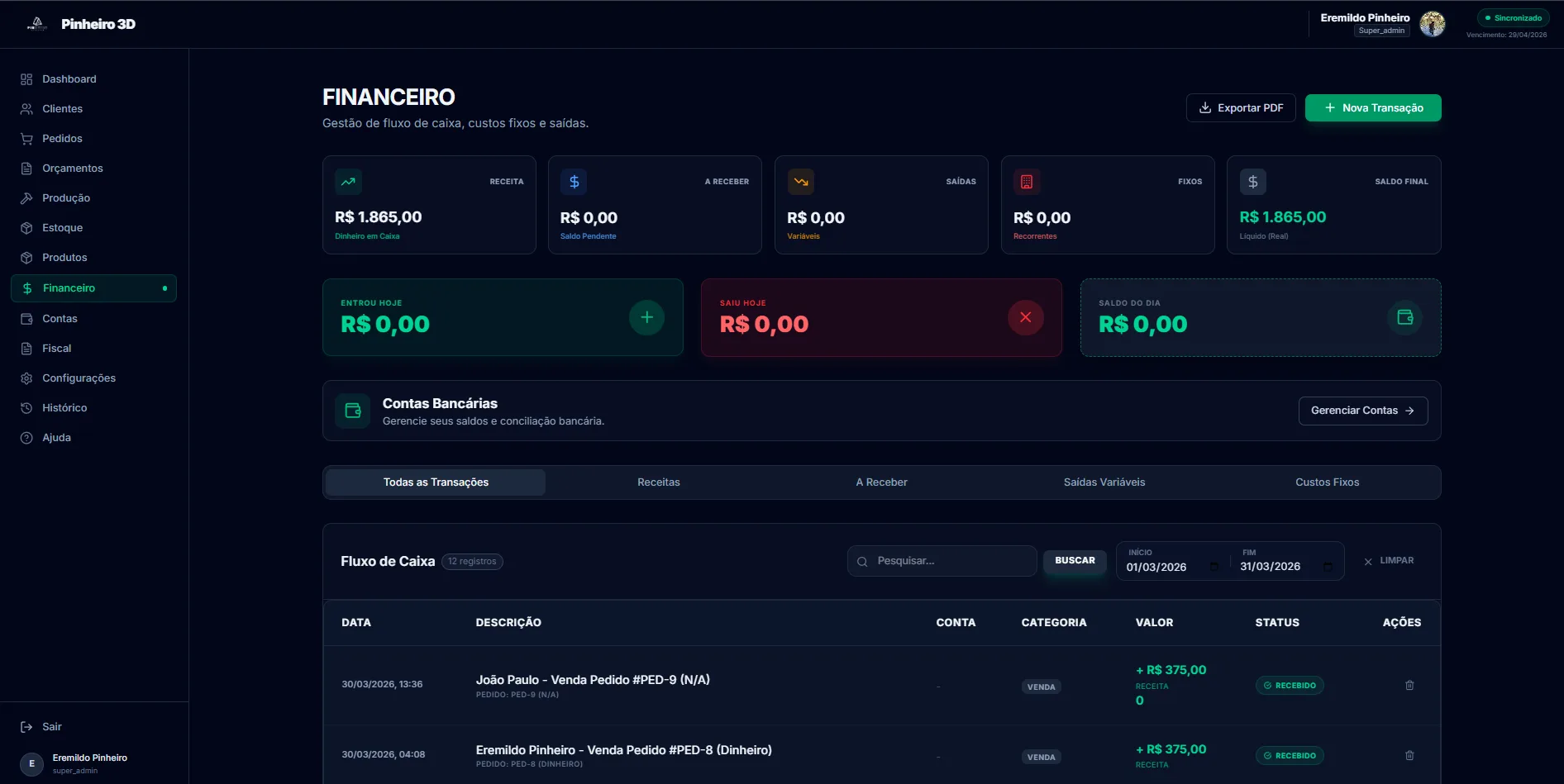Select the Saídas Variáveis tab
This screenshot has width=1564, height=784.
[x=1104, y=482]
